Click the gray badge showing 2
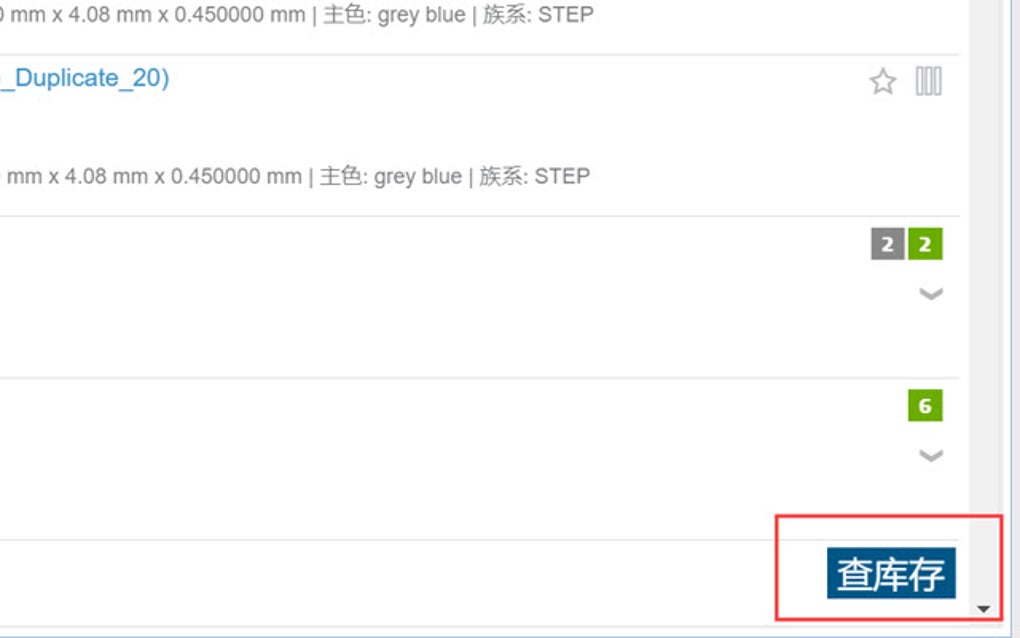 click(x=887, y=244)
